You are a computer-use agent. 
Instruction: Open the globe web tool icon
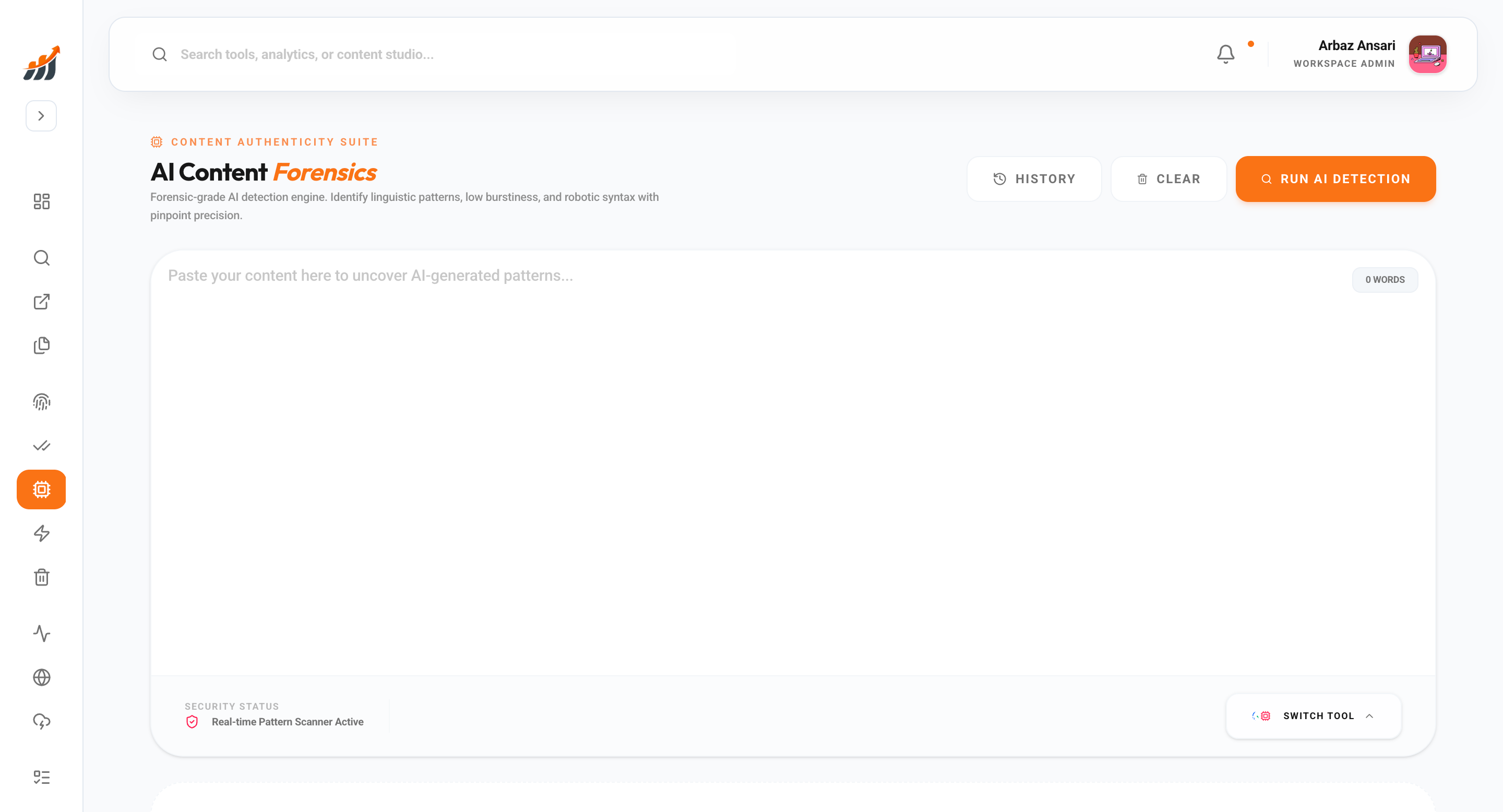pyautogui.click(x=41, y=677)
